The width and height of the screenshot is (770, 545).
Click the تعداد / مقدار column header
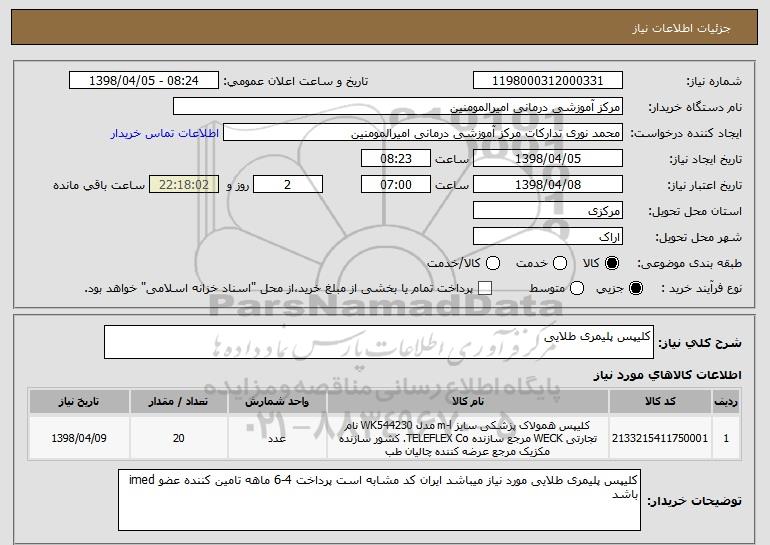[178, 402]
